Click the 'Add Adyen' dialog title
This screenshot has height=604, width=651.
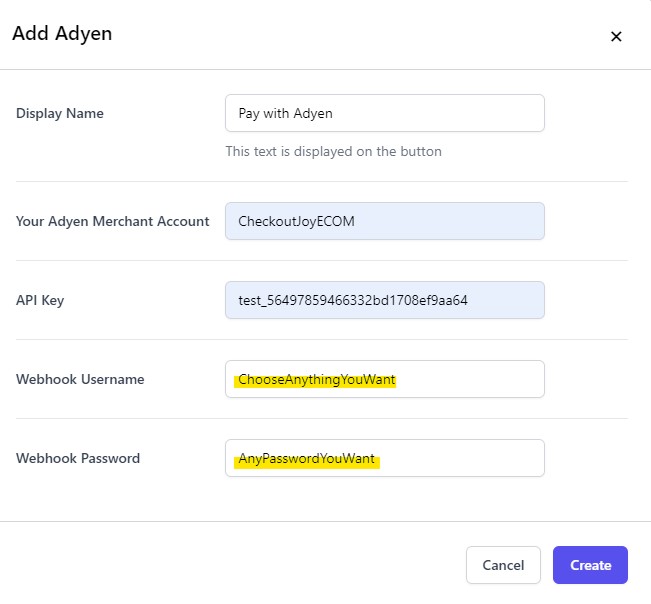point(62,34)
